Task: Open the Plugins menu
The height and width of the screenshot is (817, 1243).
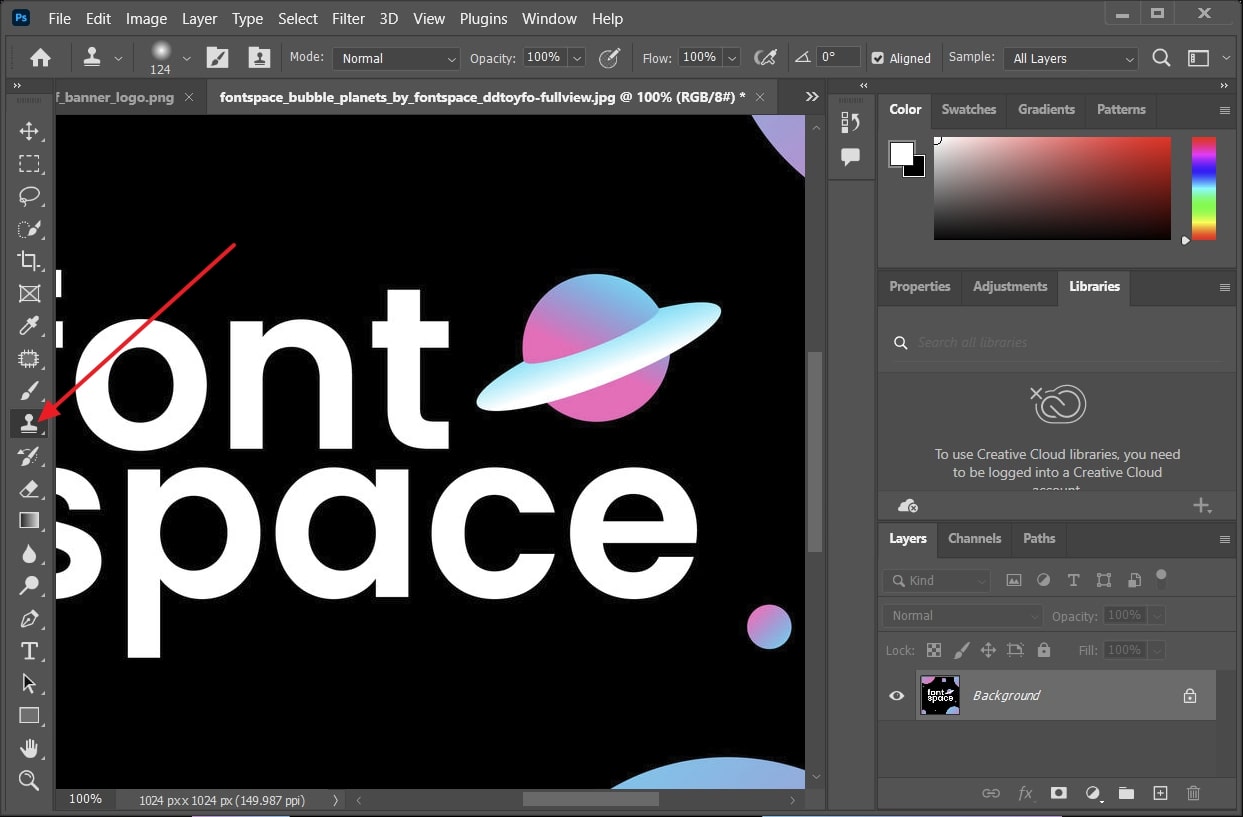Action: [x=484, y=18]
